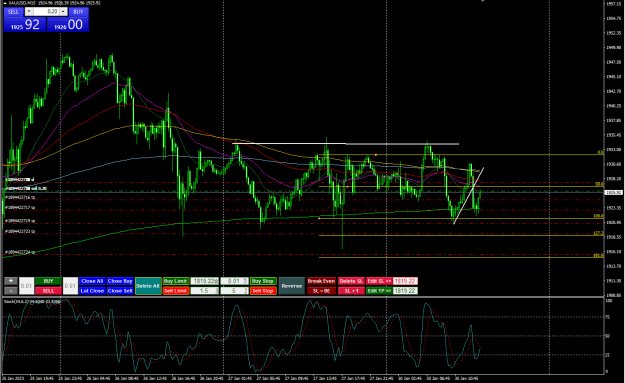Select the order label #1894422719 tp
Screen dimensions: 625x383
click(20, 220)
